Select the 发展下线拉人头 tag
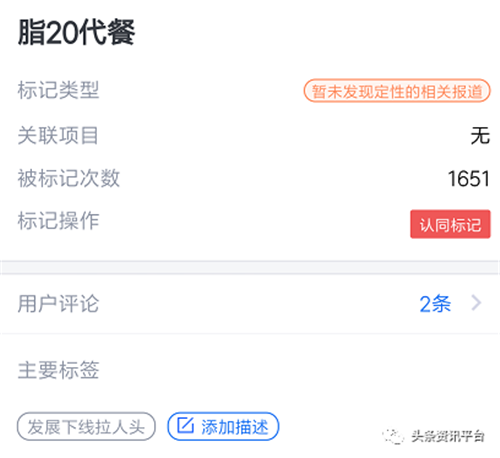The image size is (500, 458). point(86,426)
